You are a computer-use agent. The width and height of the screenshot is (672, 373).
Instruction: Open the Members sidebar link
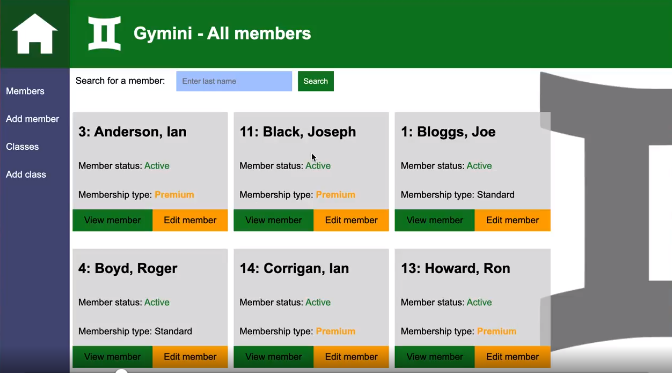pyautogui.click(x=25, y=91)
